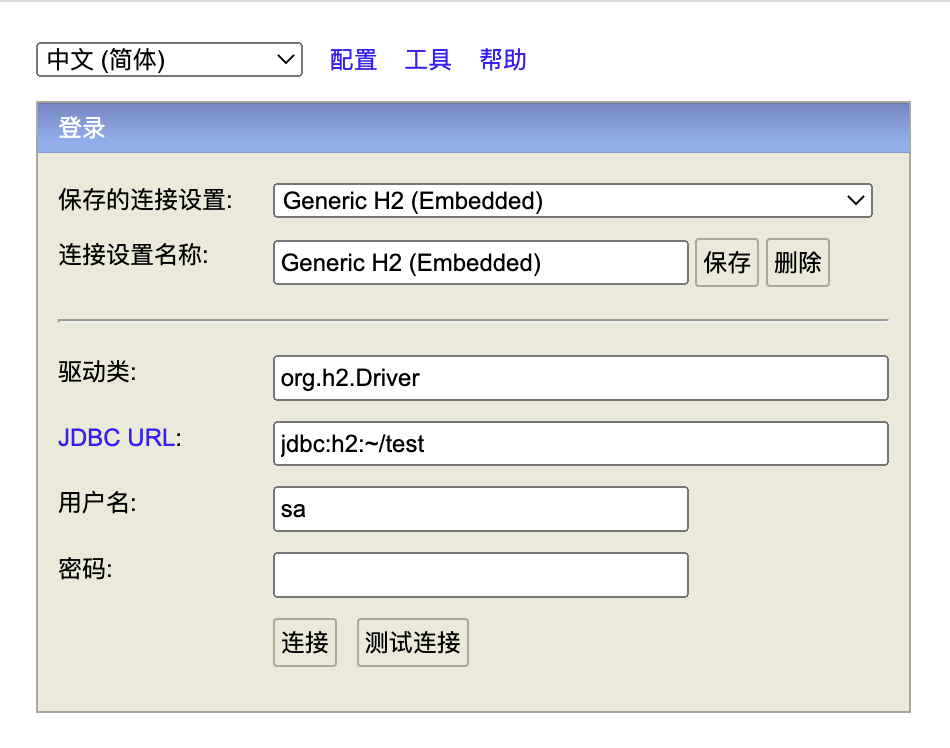This screenshot has width=950, height=748.
Task: Click the 驱动类 label text
Action: pyautogui.click(x=97, y=372)
